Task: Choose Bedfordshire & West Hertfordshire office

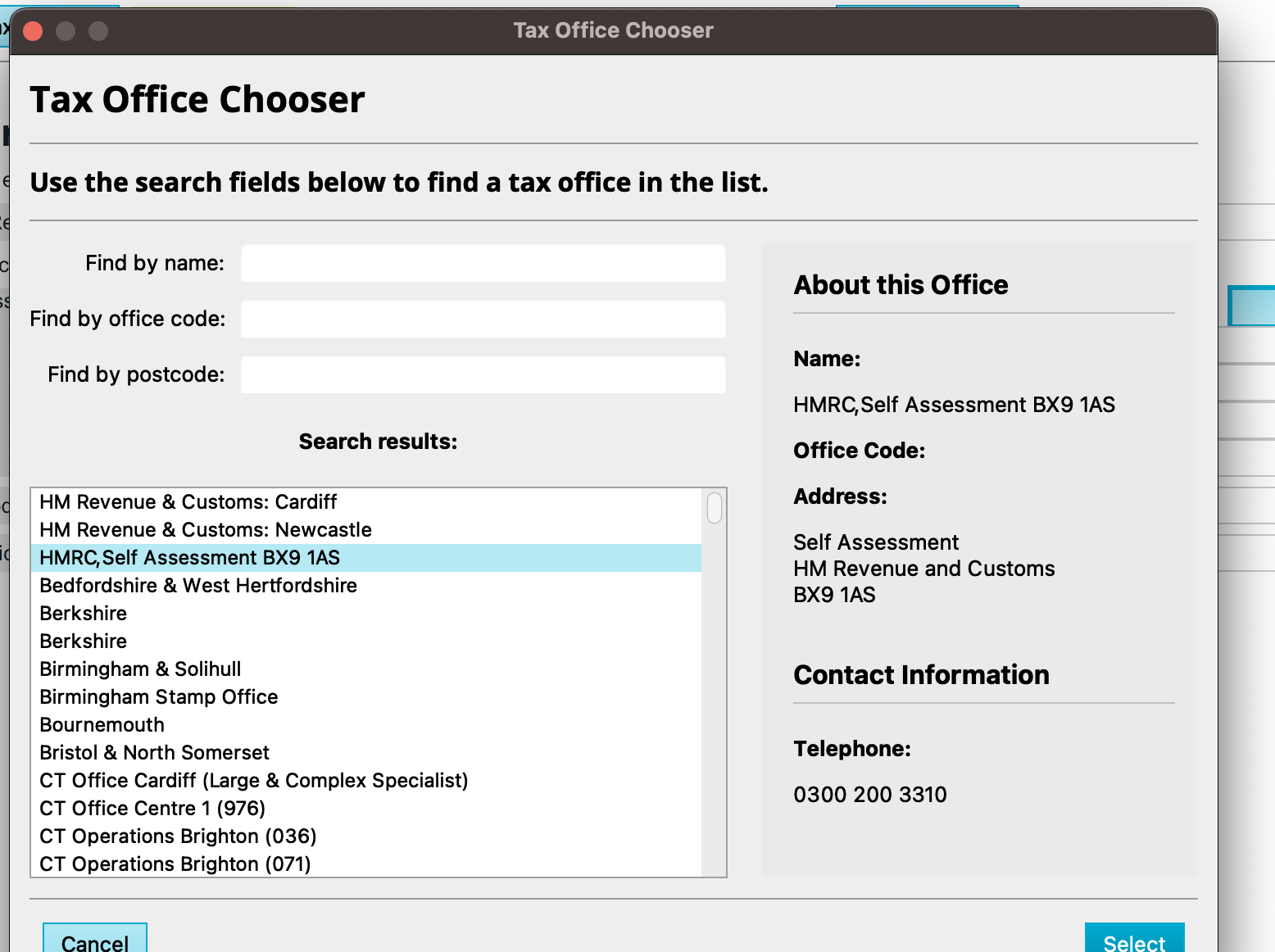Action: (x=198, y=586)
